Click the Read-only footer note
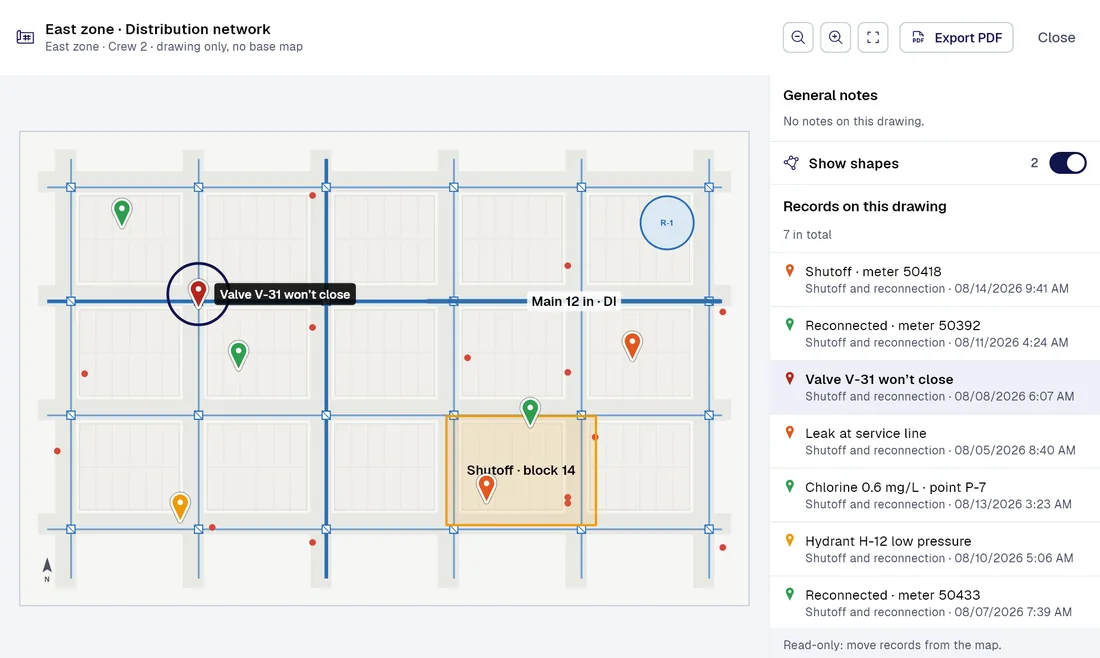Viewport: 1100px width, 658px height. coord(892,645)
